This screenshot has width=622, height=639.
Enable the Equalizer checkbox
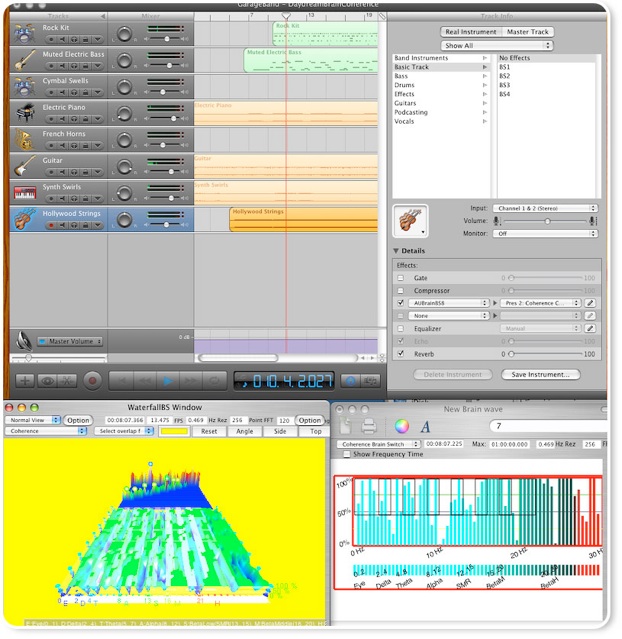click(401, 328)
